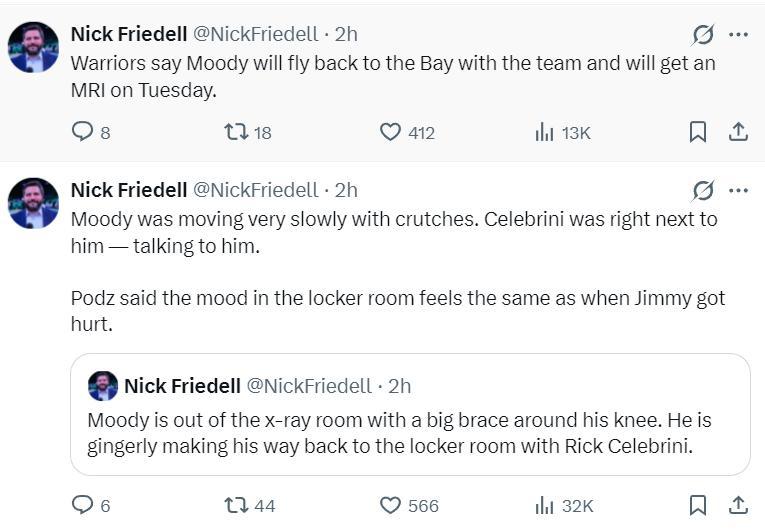Repost the tweet with 44 reposts
This screenshot has height=531, width=765.
(236, 505)
